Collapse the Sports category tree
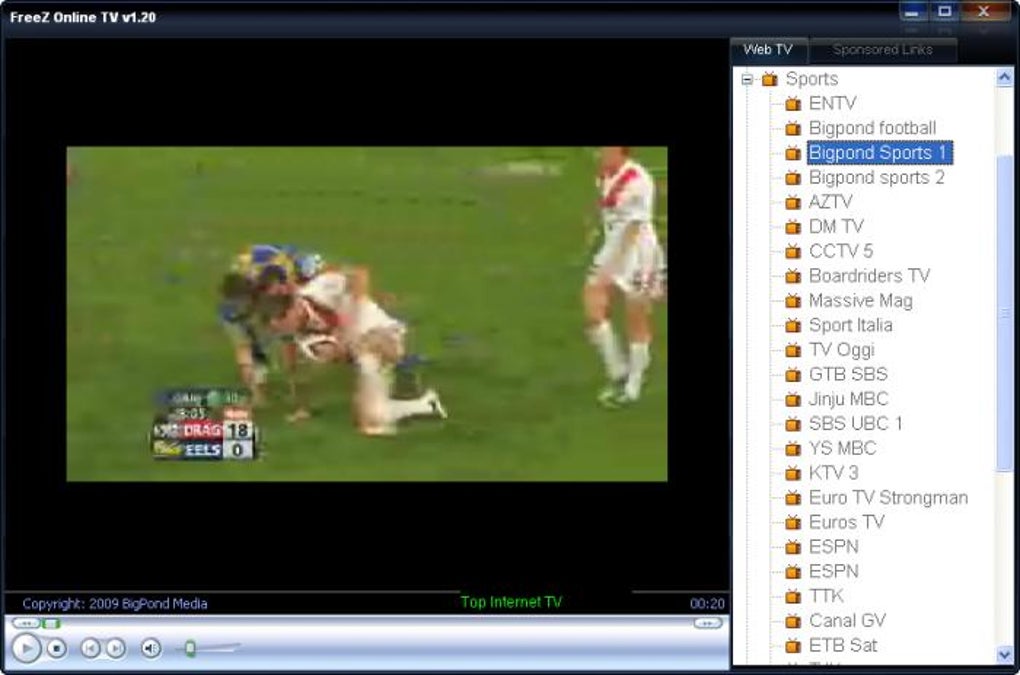1020x675 pixels. (x=747, y=79)
